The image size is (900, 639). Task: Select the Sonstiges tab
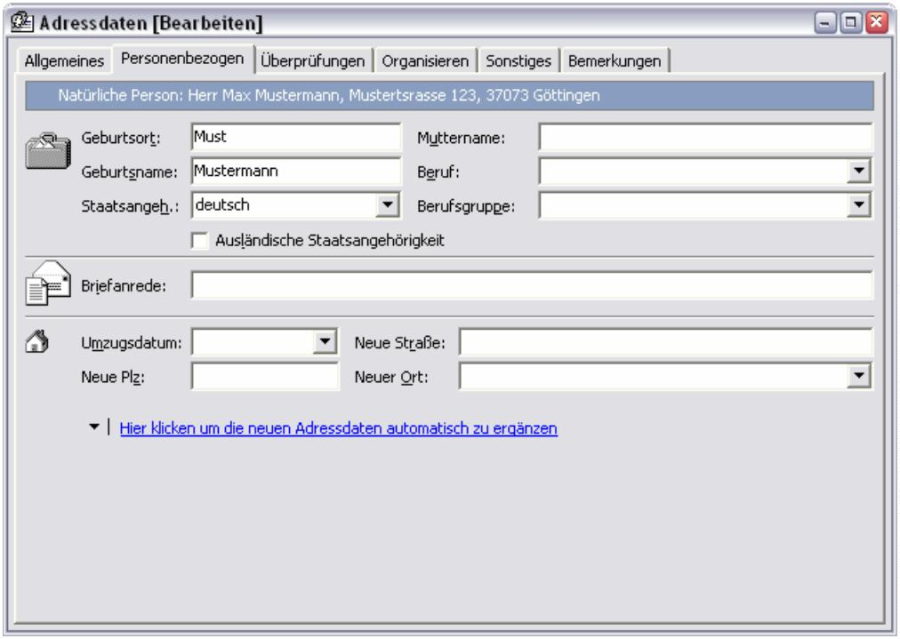click(x=518, y=61)
